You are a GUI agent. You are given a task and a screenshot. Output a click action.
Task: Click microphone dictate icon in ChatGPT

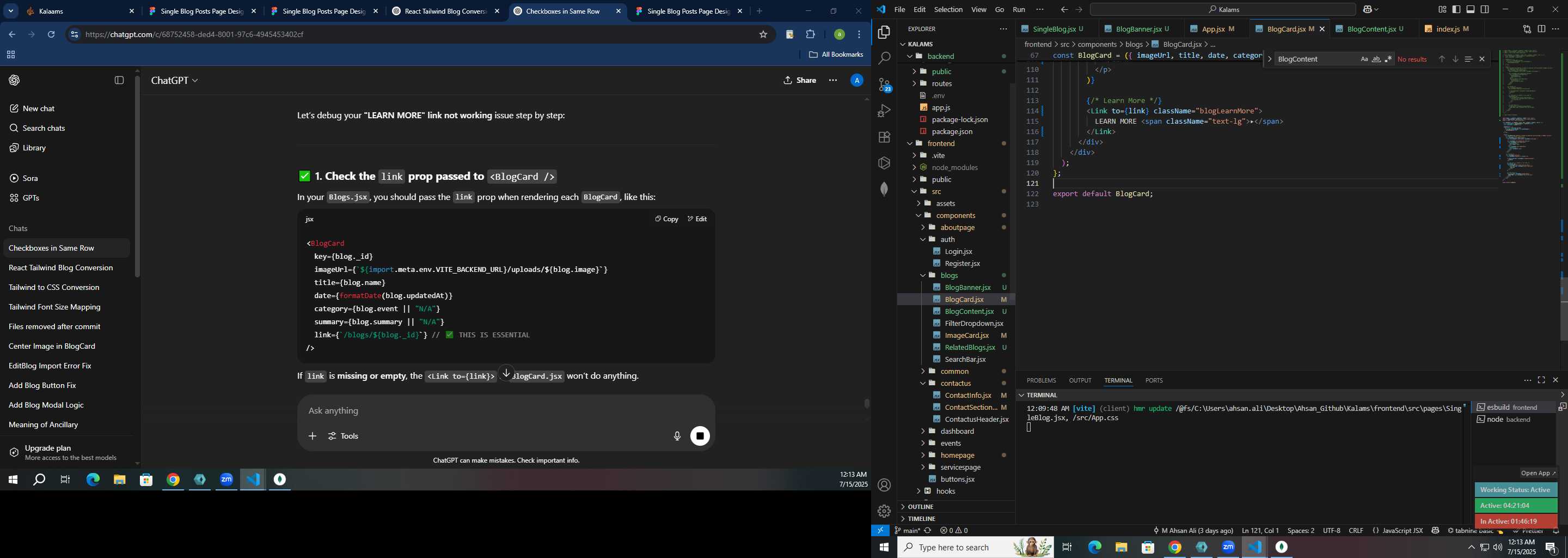click(x=677, y=436)
